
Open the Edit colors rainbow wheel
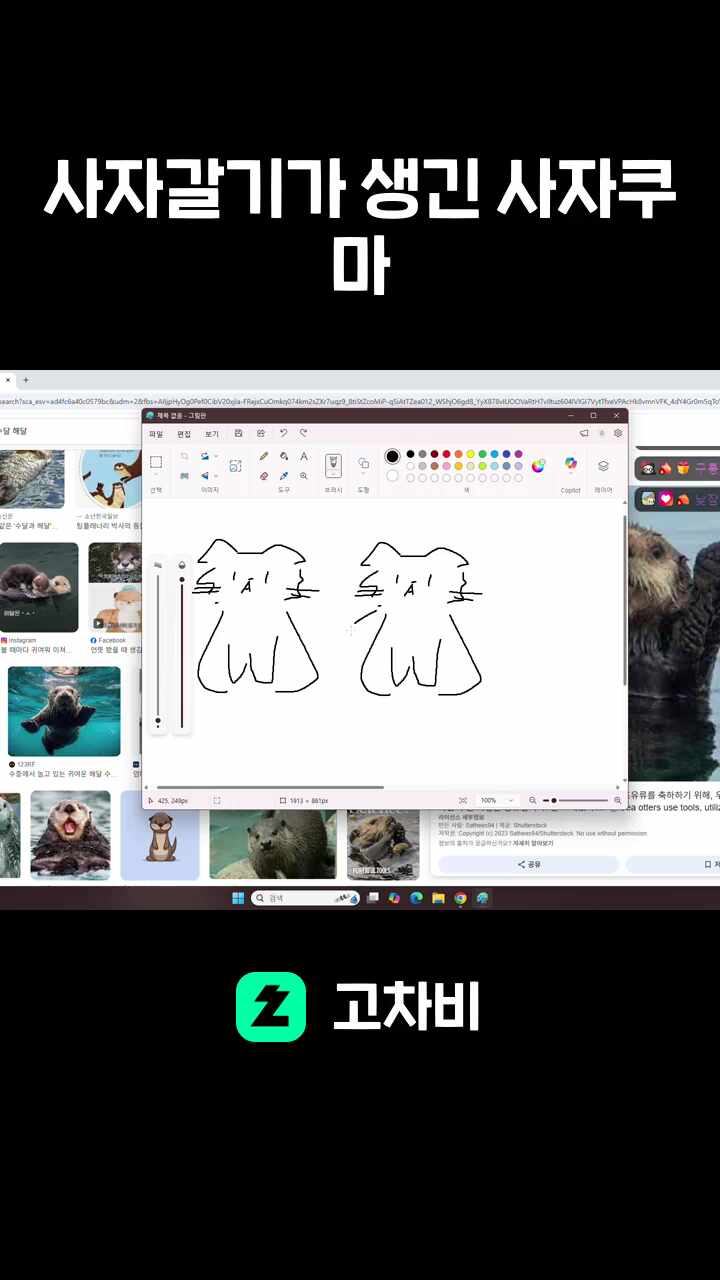coord(539,465)
